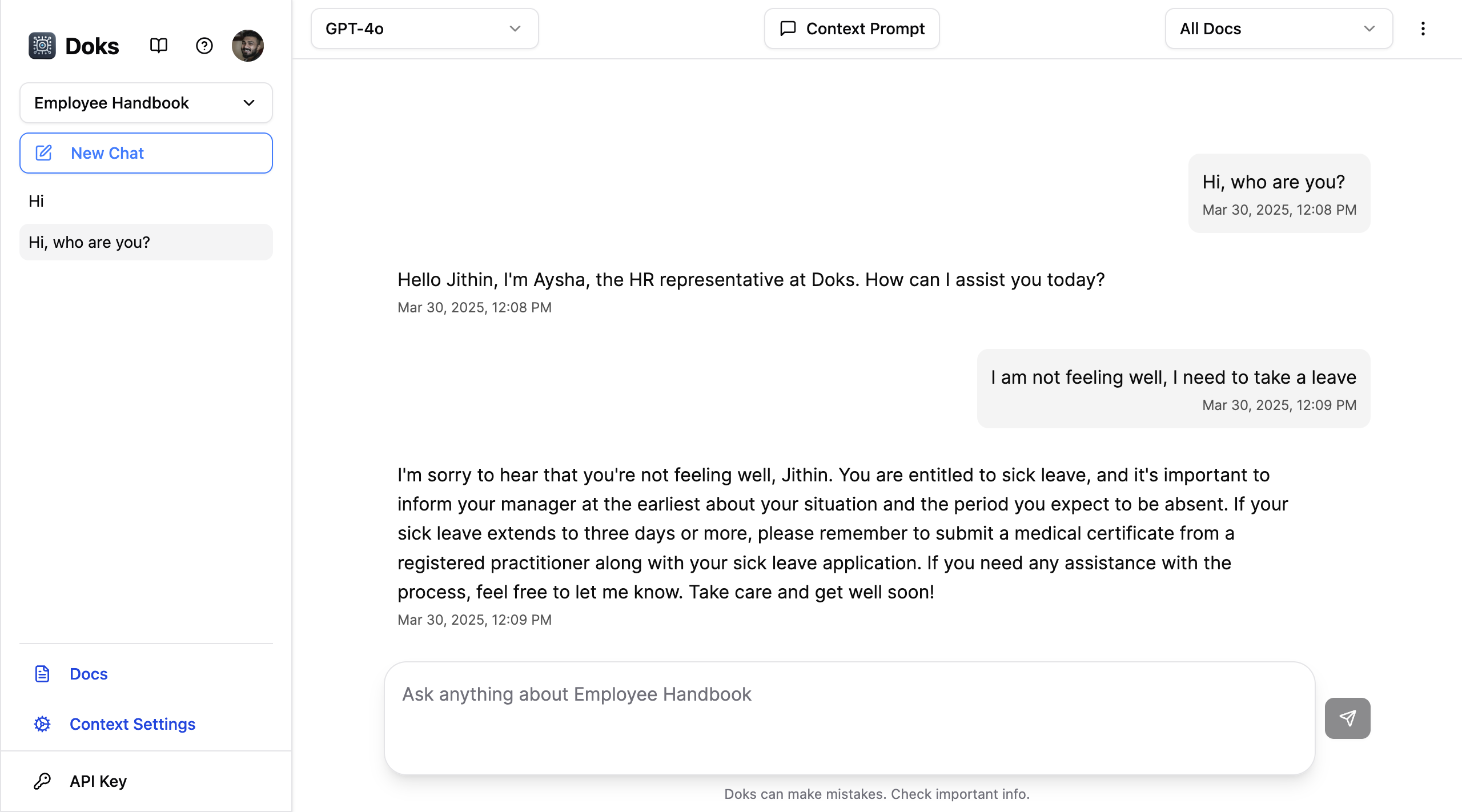
Task: Open the Docs link
Action: (x=89, y=674)
